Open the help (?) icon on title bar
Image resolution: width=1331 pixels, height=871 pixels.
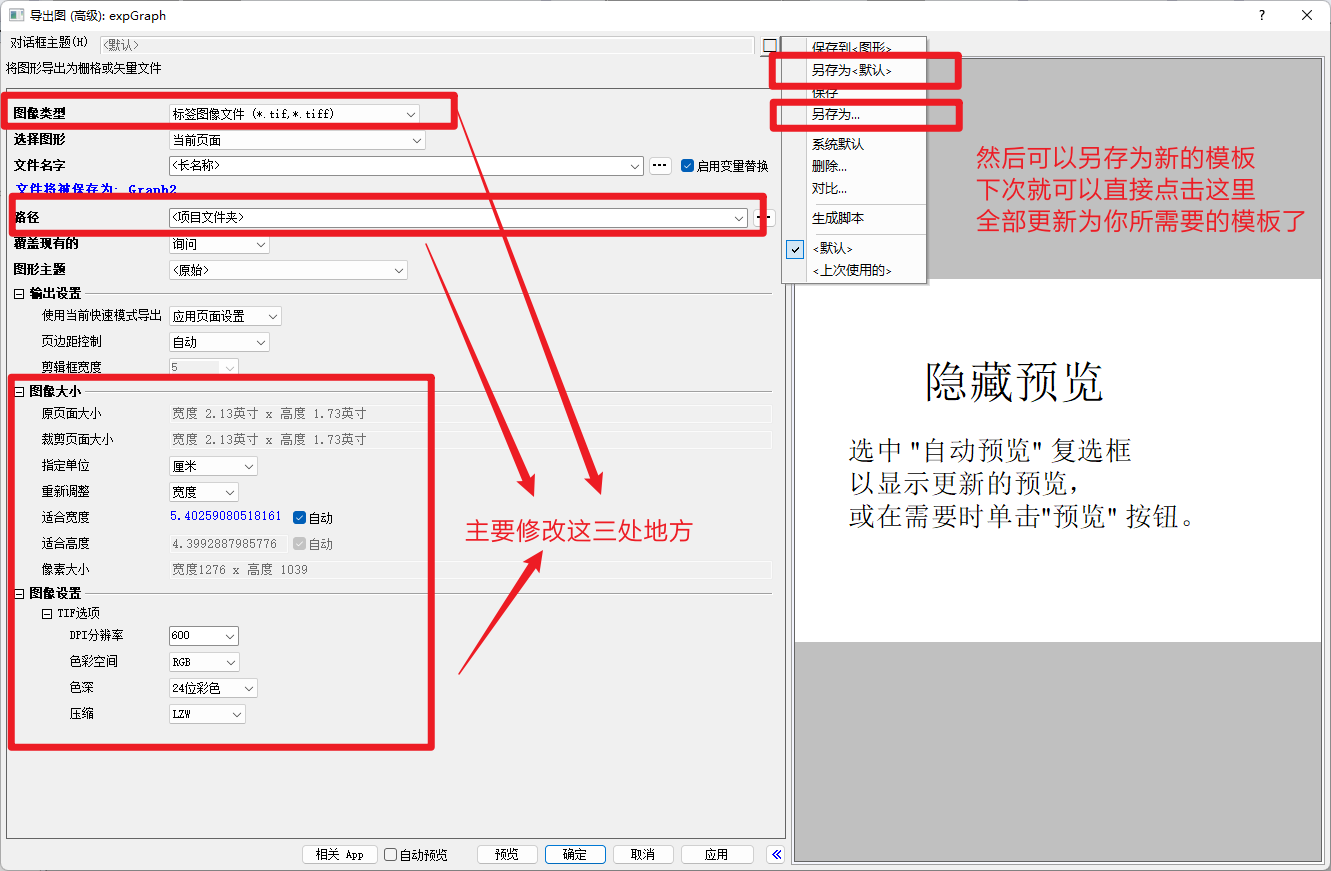(x=1262, y=15)
